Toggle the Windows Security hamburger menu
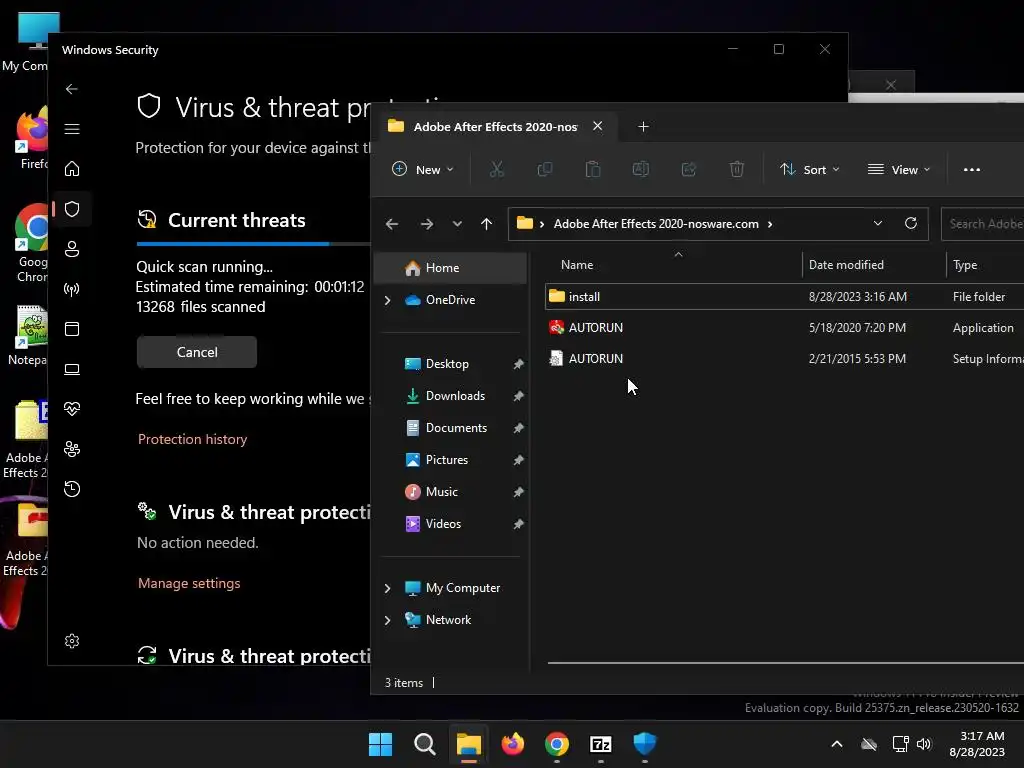The width and height of the screenshot is (1024, 768). click(72, 129)
